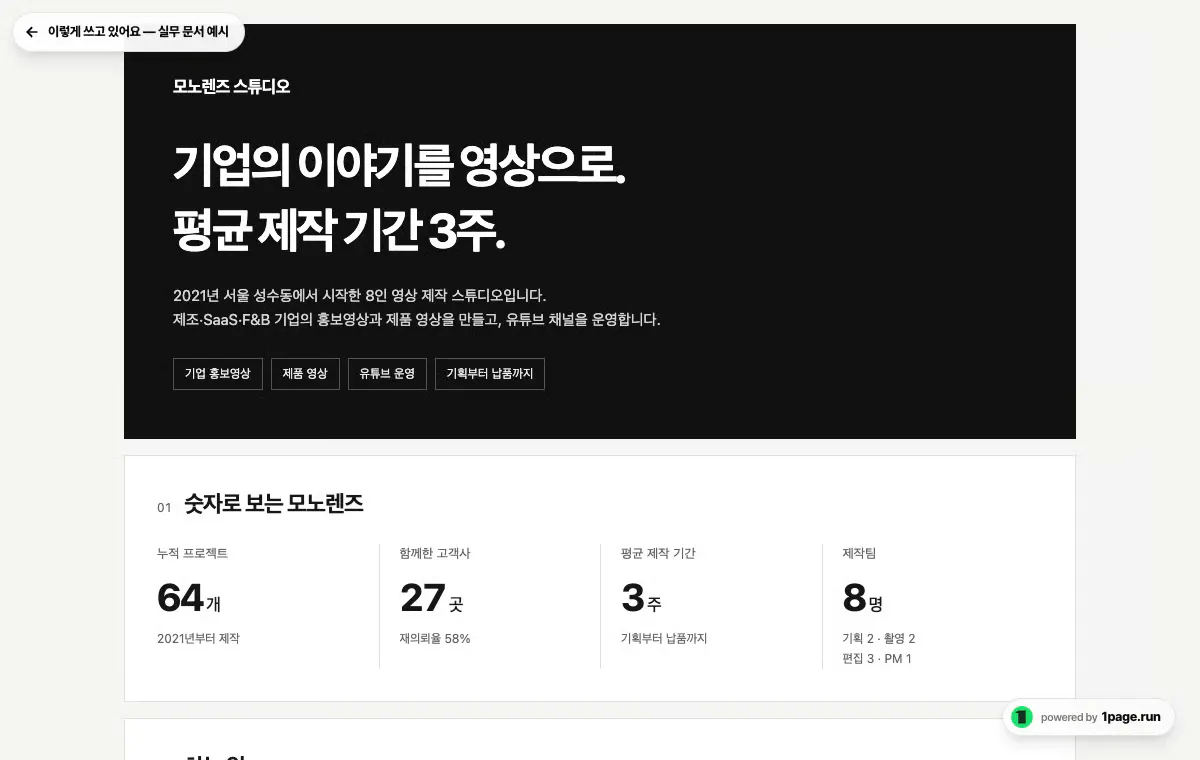The height and width of the screenshot is (760, 1200).
Task: Click the section number '01'
Action: [164, 508]
